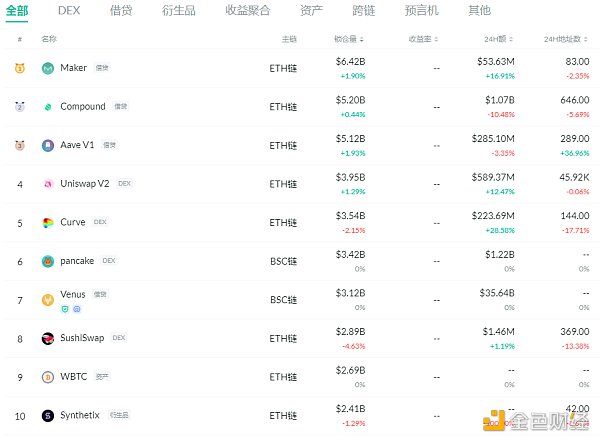Click the first-place gold medal icon
The image size is (600, 442).
(20, 68)
